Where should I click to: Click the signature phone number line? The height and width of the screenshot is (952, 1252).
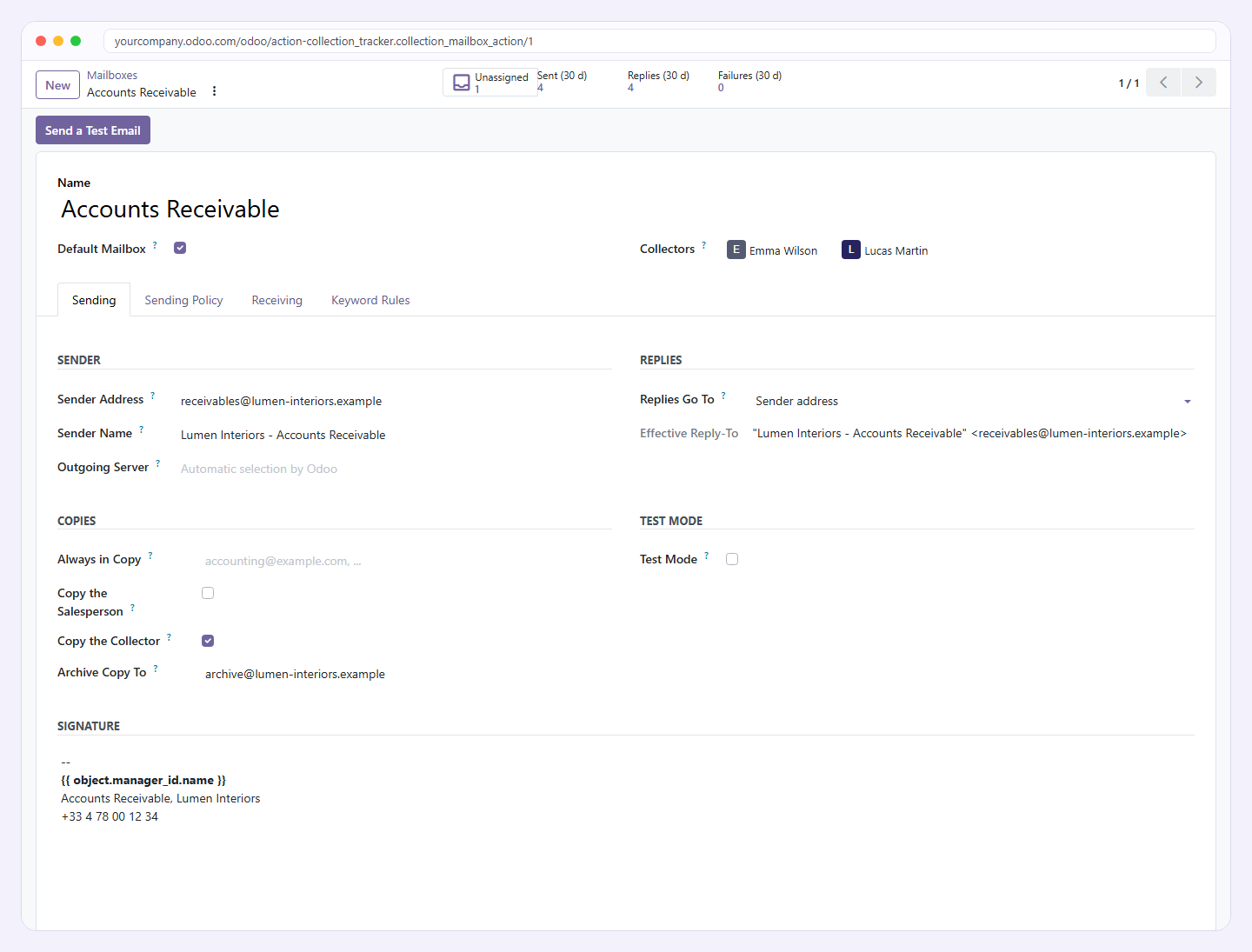(x=110, y=816)
